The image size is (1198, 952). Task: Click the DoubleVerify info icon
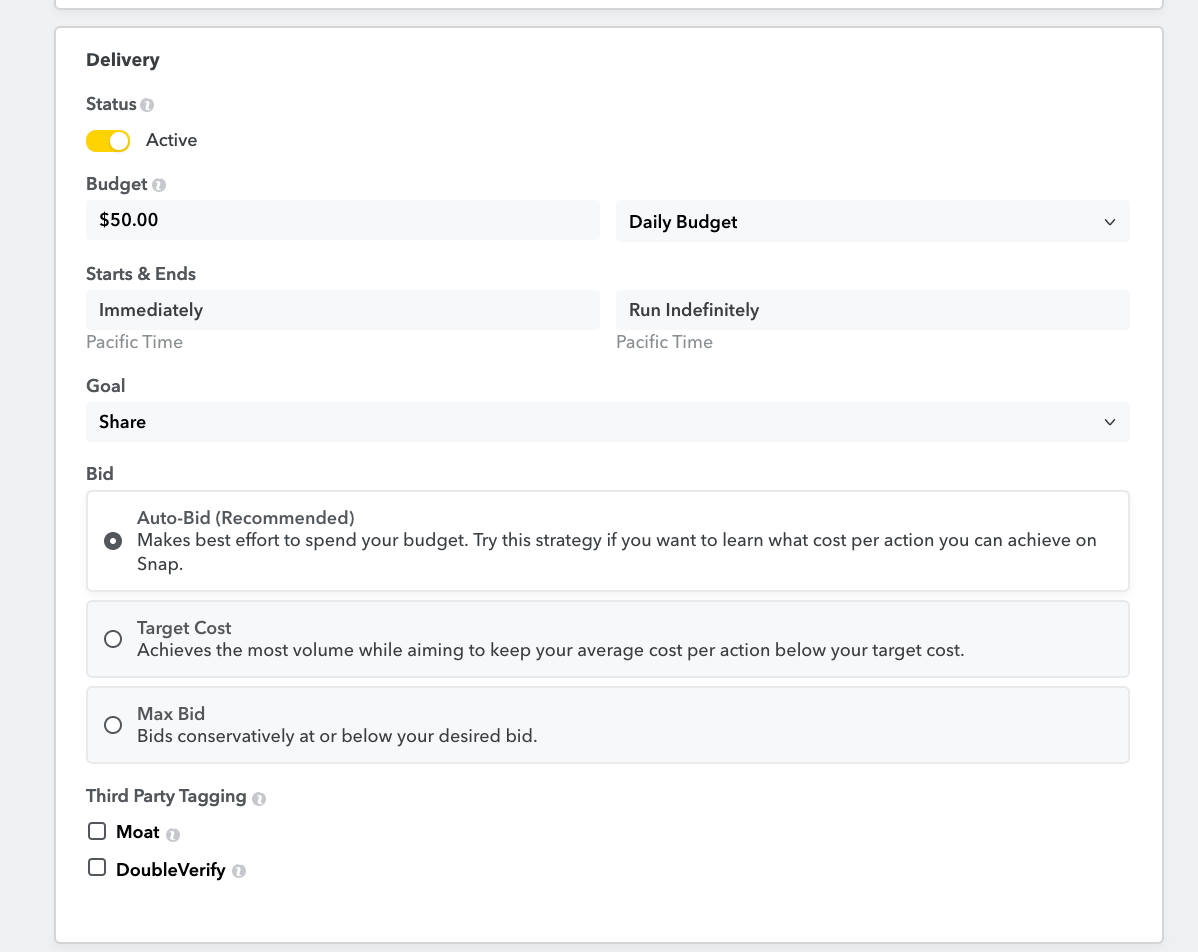pos(238,871)
